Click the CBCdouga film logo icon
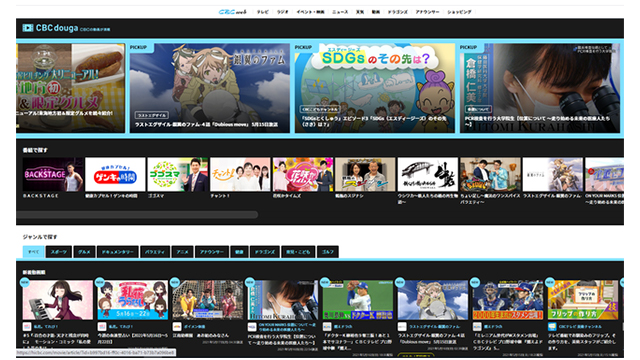Screen dimensions: 640x360 [x=28, y=28]
